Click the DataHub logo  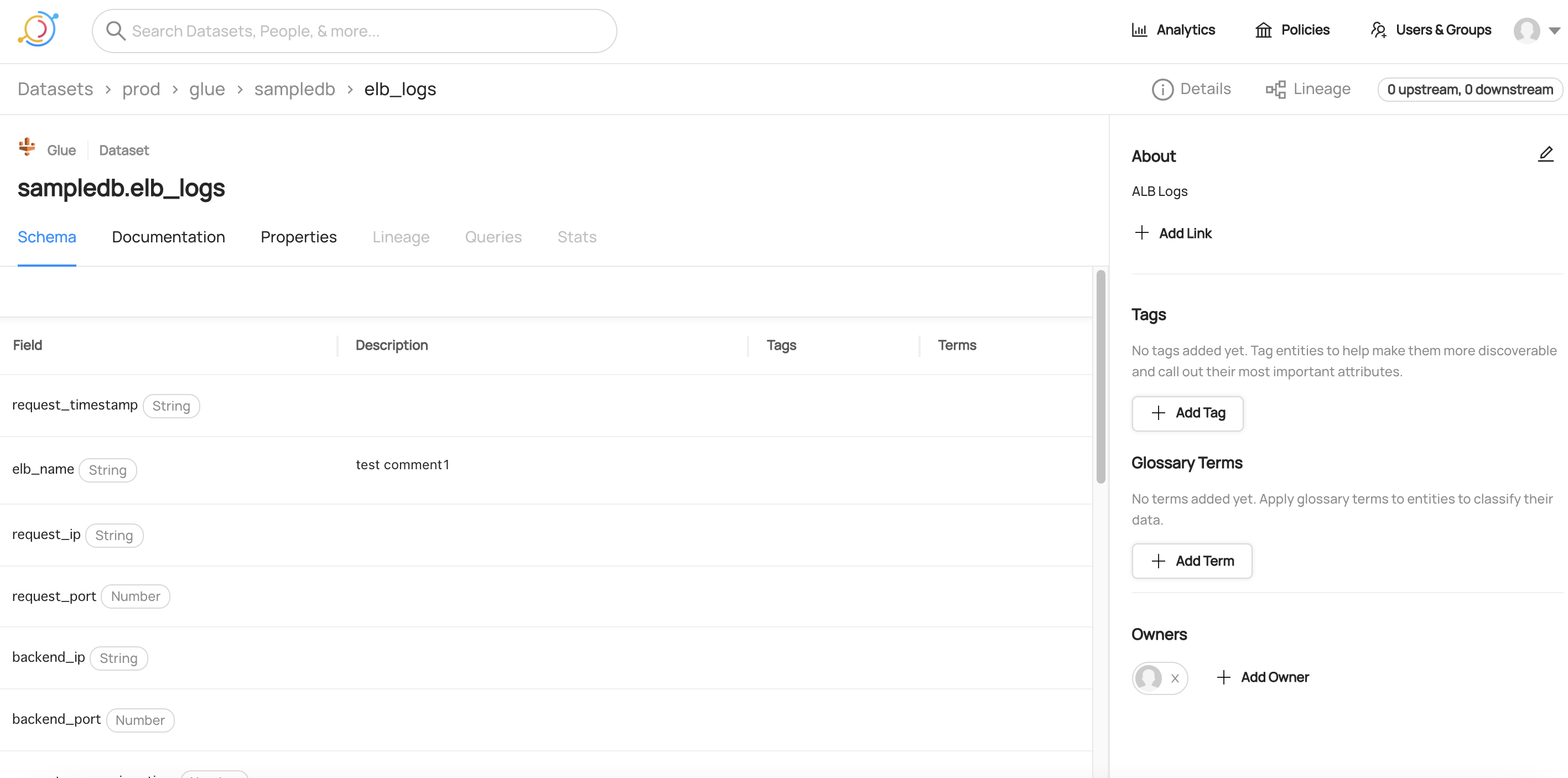pos(38,29)
